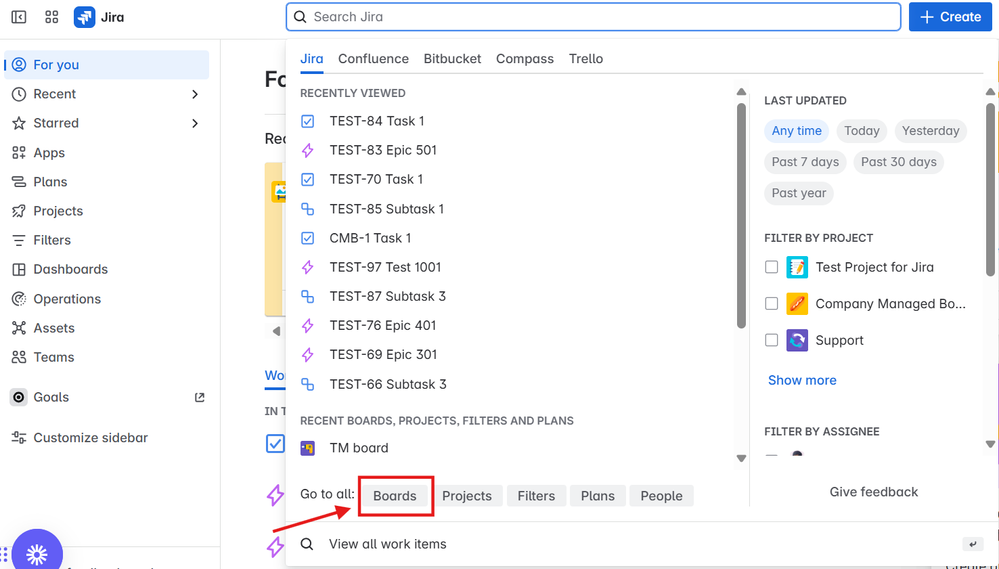Select the Past 7 days chip
This screenshot has height=569, width=999.
[805, 162]
